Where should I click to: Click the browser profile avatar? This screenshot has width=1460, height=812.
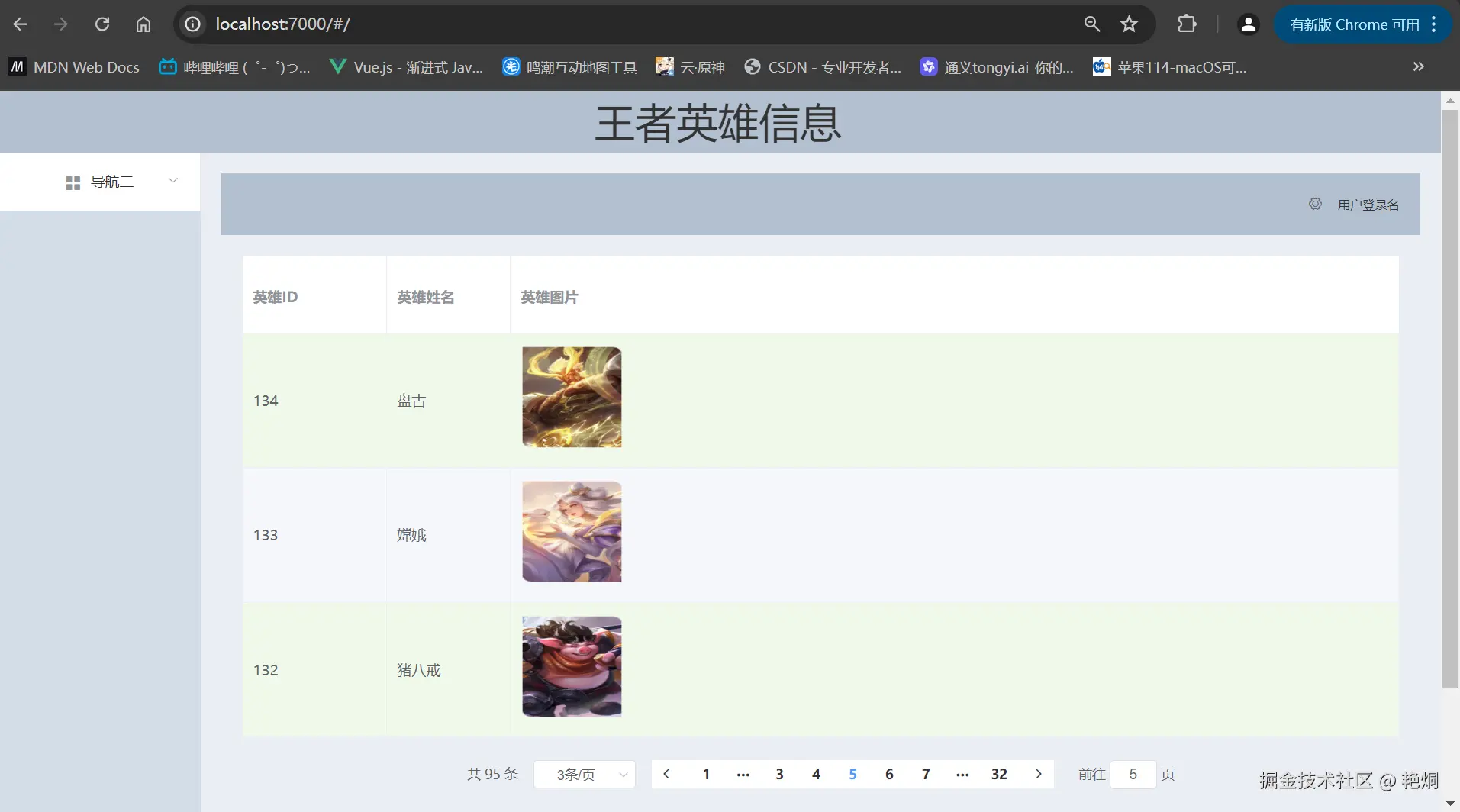[x=1247, y=24]
